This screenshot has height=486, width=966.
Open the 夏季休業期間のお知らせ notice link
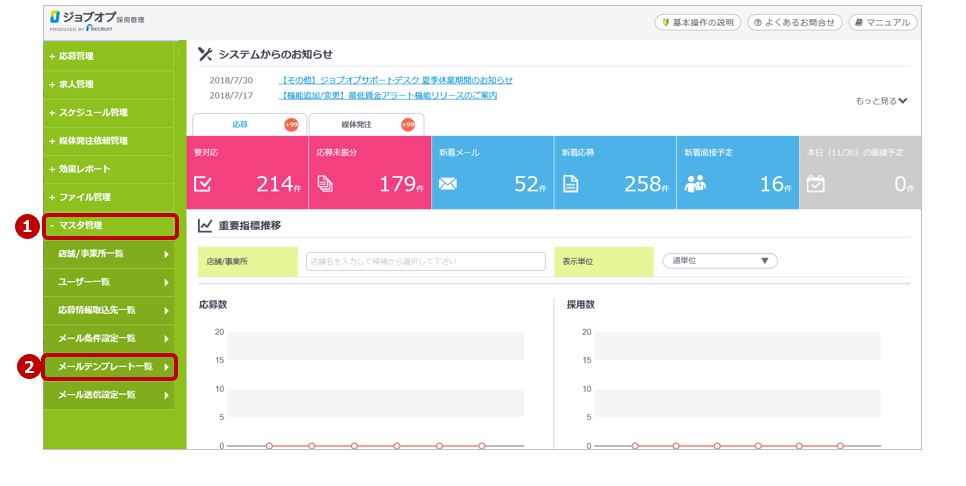(x=396, y=80)
